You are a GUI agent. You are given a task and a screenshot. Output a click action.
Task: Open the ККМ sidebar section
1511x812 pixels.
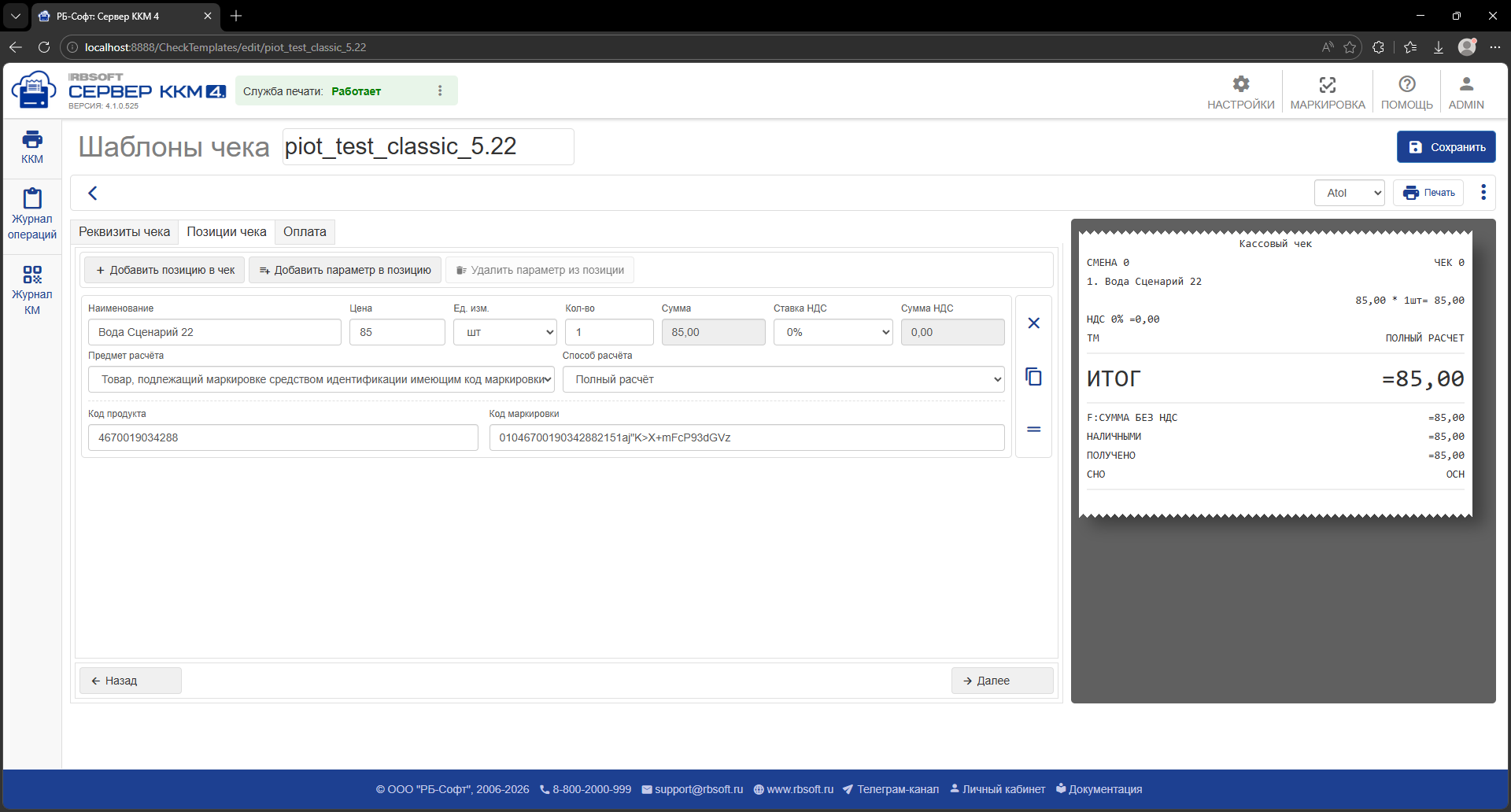coord(32,147)
